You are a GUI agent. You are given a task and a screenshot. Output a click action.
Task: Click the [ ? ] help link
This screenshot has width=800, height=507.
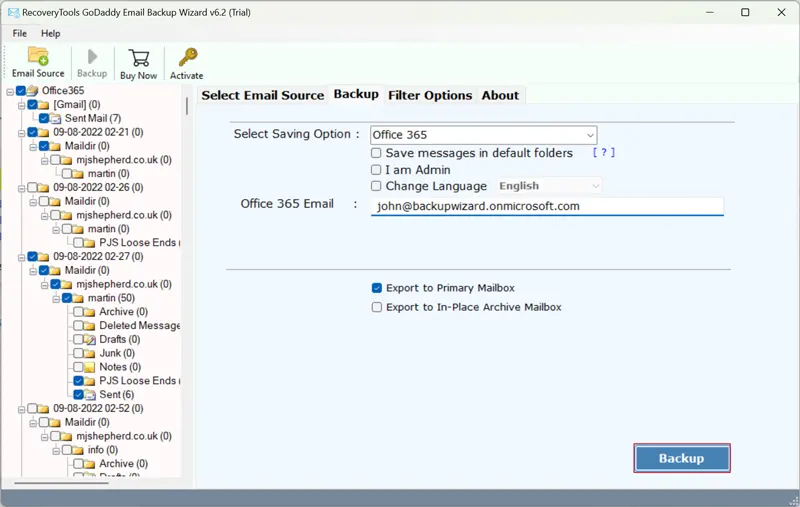[603, 153]
